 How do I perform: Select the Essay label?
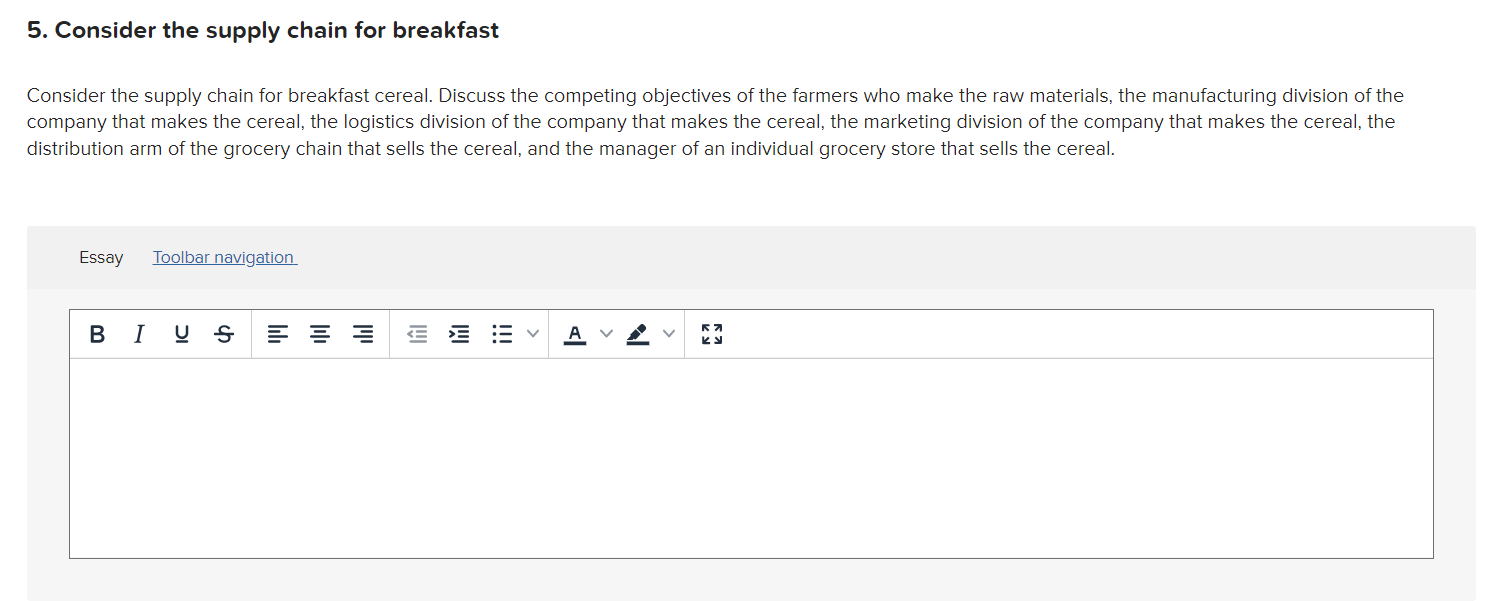point(101,257)
